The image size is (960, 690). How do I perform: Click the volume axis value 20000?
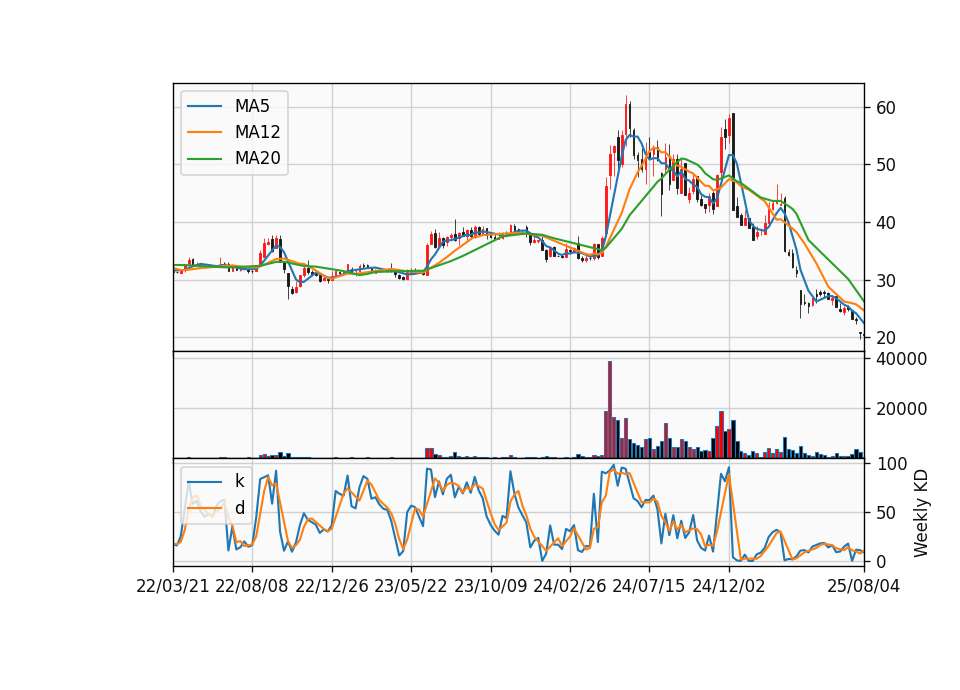point(902,409)
